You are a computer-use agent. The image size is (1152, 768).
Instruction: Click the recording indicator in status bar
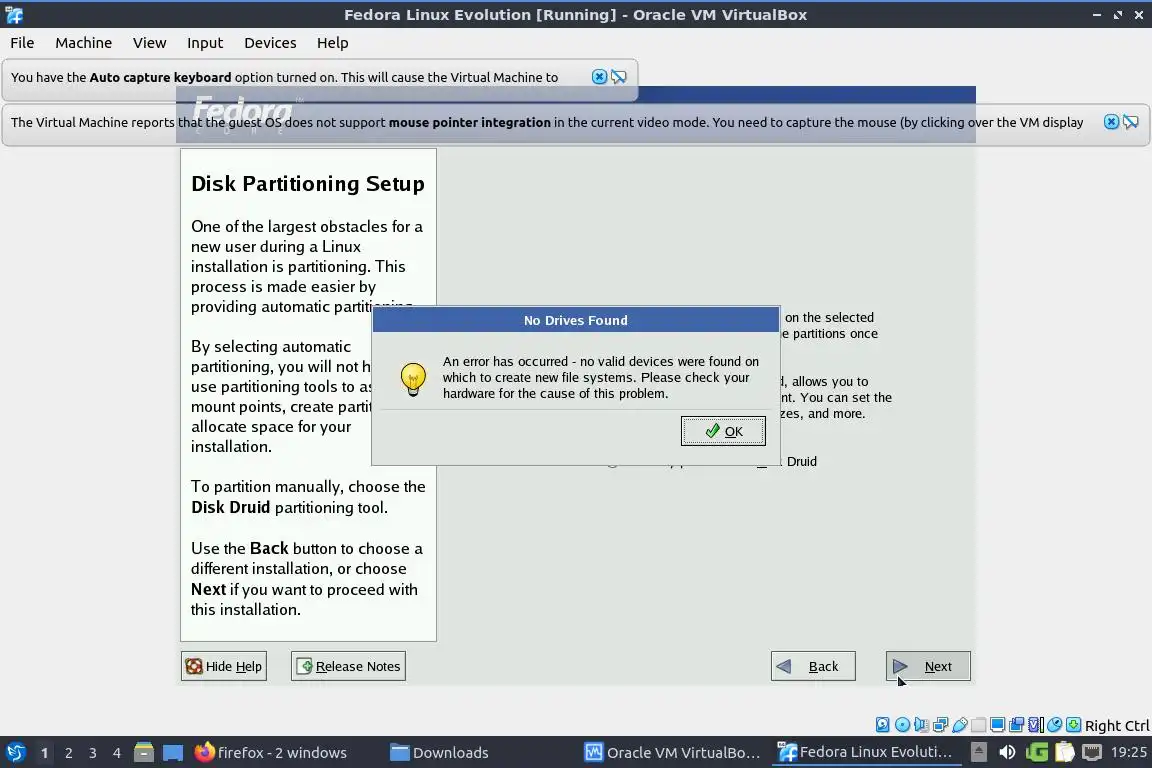[1016, 725]
